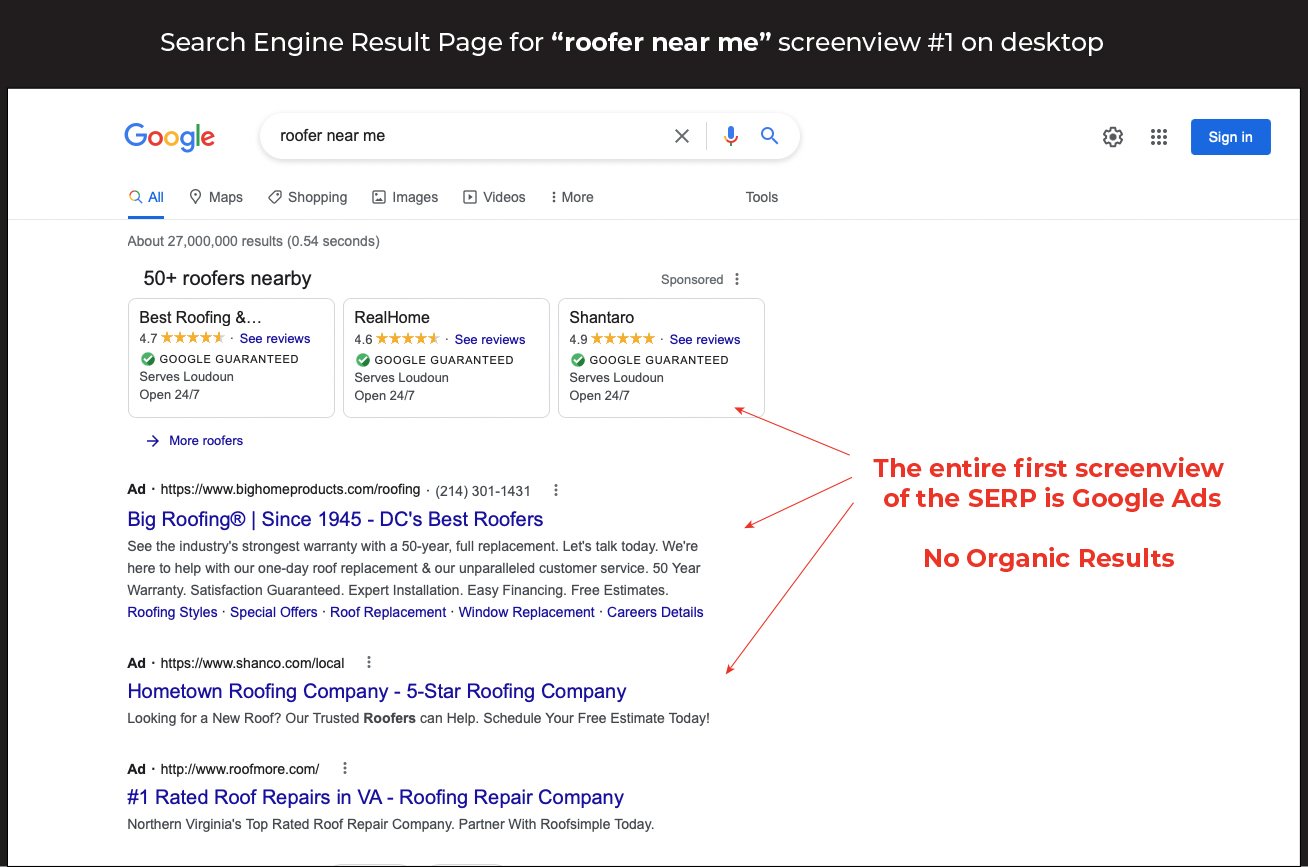Click Best Roofing Google Guaranteed badge
Image resolution: width=1308 pixels, height=867 pixels.
(x=219, y=359)
